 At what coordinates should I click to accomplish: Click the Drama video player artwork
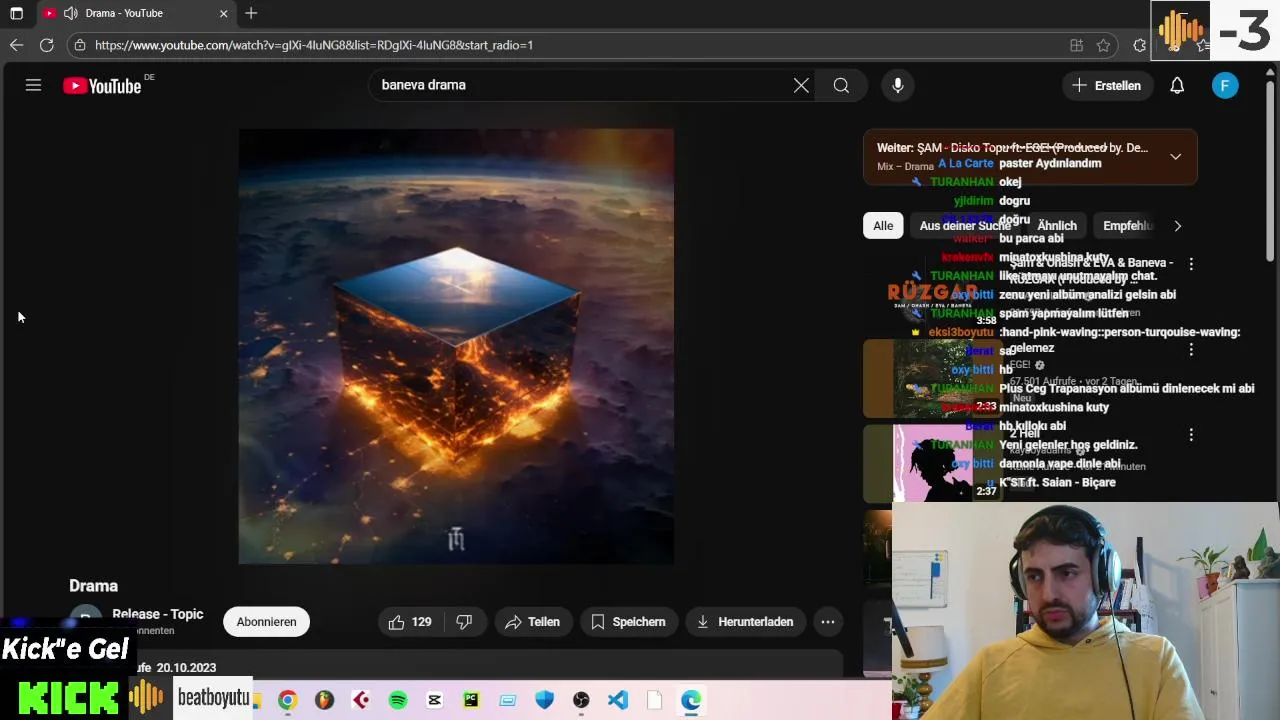tap(456, 346)
